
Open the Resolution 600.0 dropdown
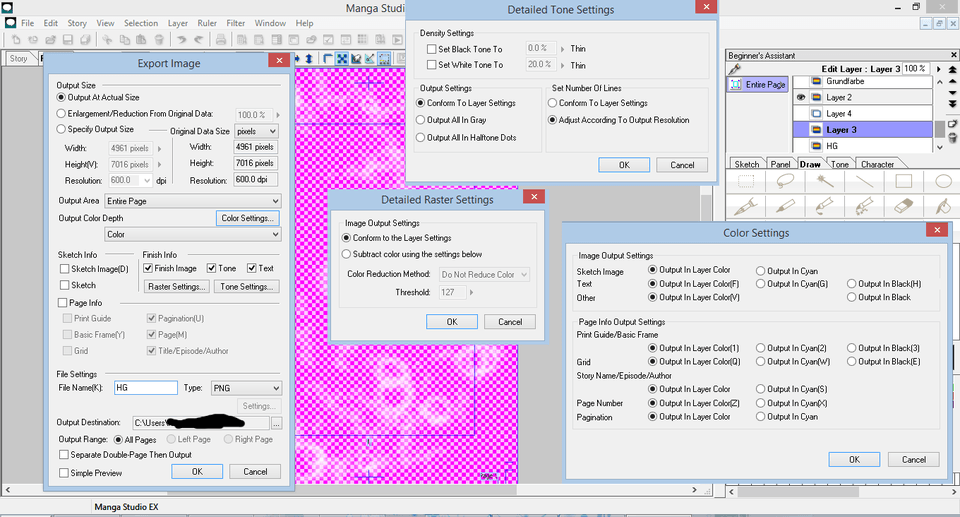point(146,181)
